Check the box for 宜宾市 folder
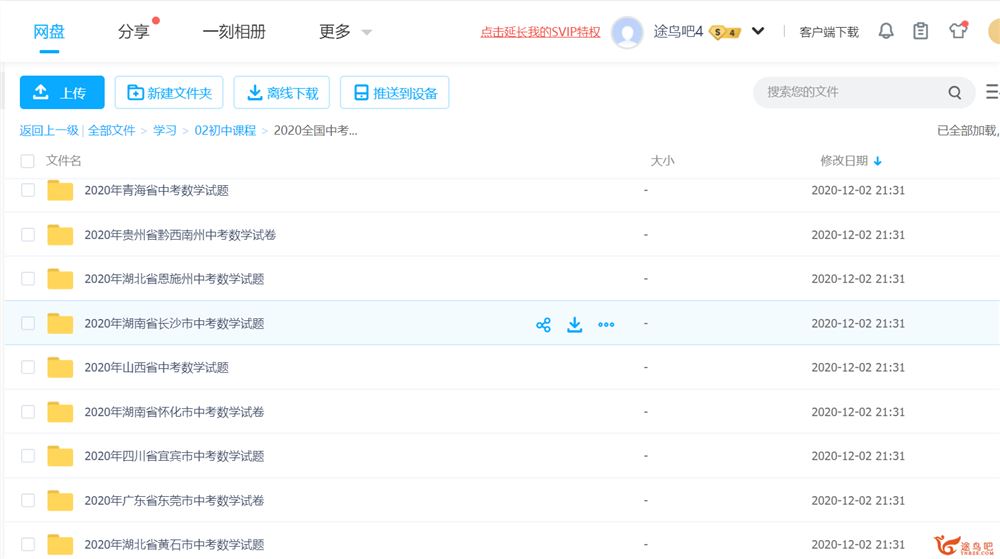1000x559 pixels. point(27,456)
